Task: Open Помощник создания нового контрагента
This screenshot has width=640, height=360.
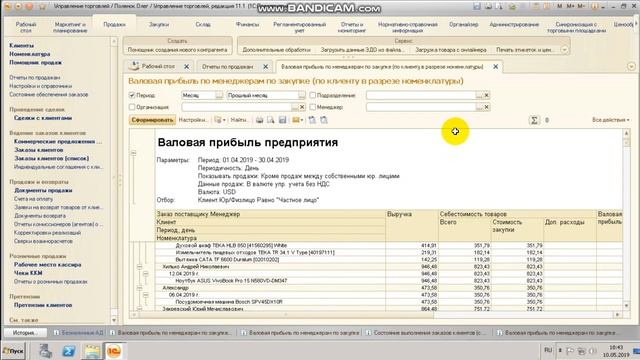Action: pos(177,50)
